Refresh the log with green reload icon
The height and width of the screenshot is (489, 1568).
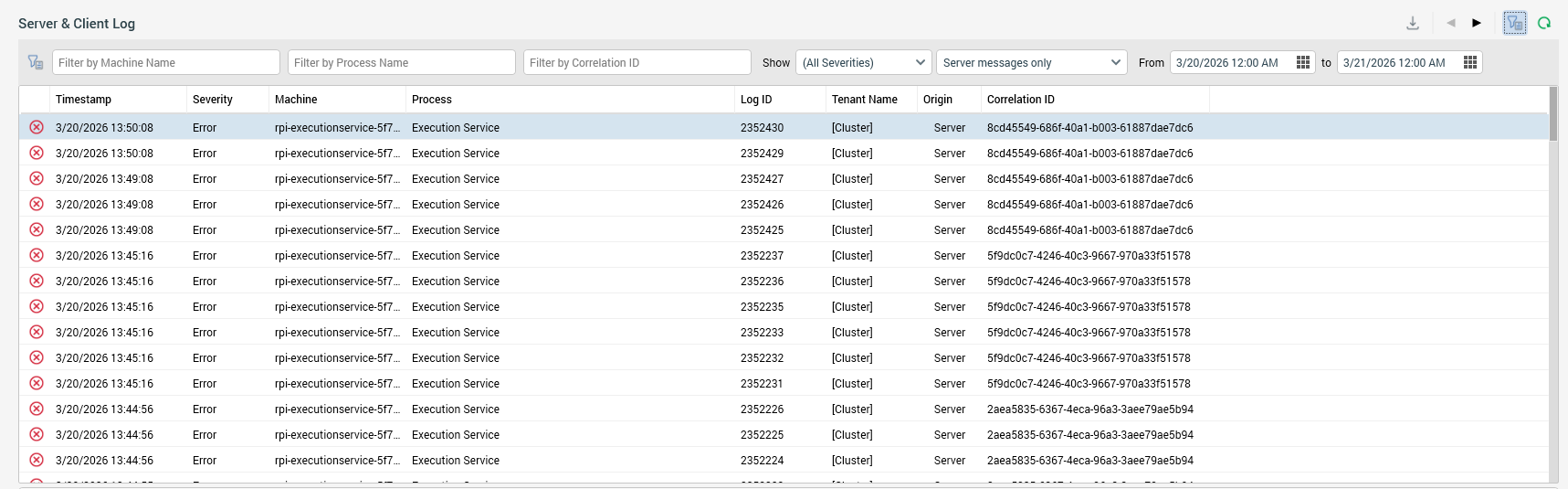click(x=1544, y=24)
